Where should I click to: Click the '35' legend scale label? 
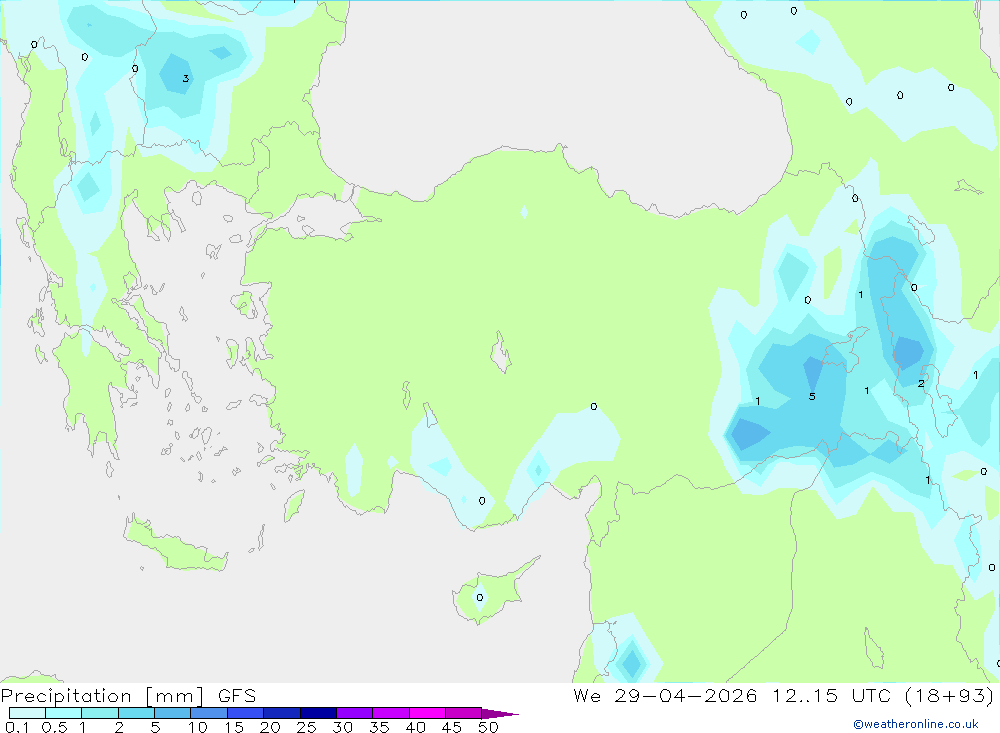coord(379,727)
